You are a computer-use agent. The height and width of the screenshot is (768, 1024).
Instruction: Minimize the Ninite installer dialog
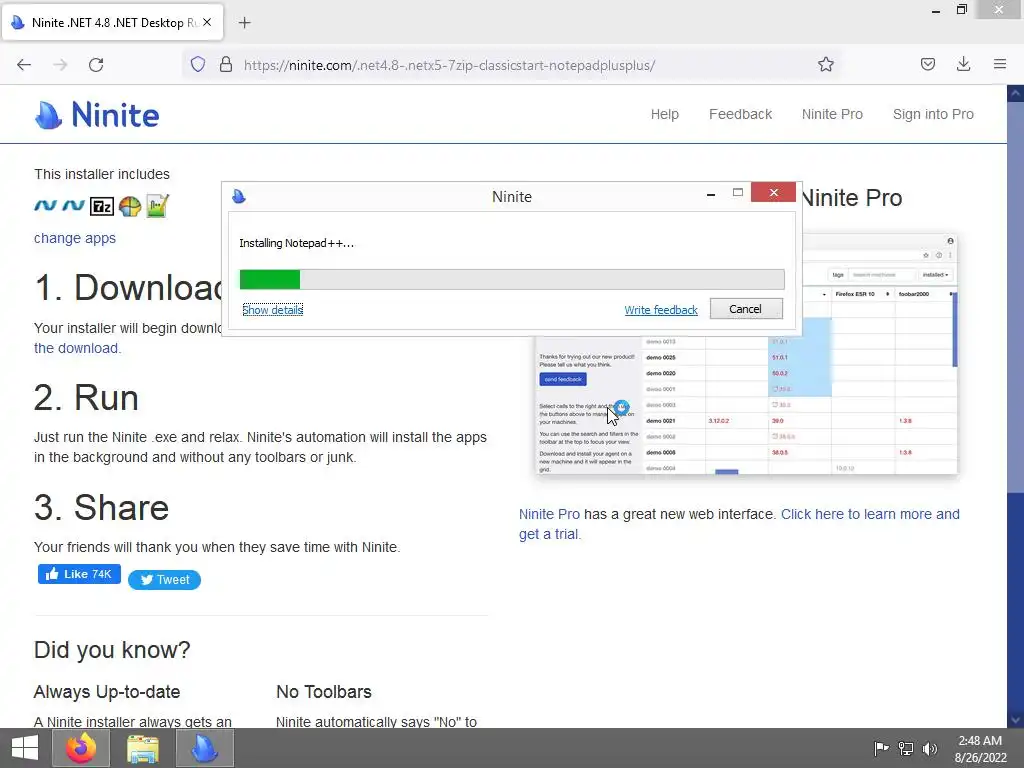point(711,194)
